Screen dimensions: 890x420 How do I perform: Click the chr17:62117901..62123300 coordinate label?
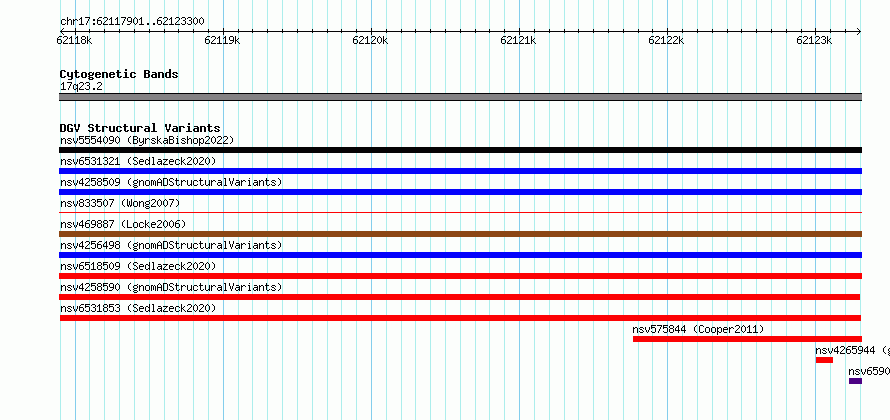click(x=132, y=22)
